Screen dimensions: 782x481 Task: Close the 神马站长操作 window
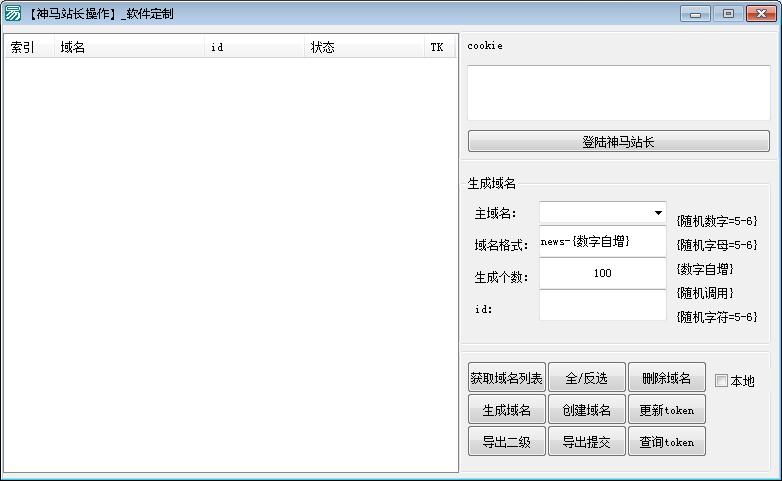[761, 13]
